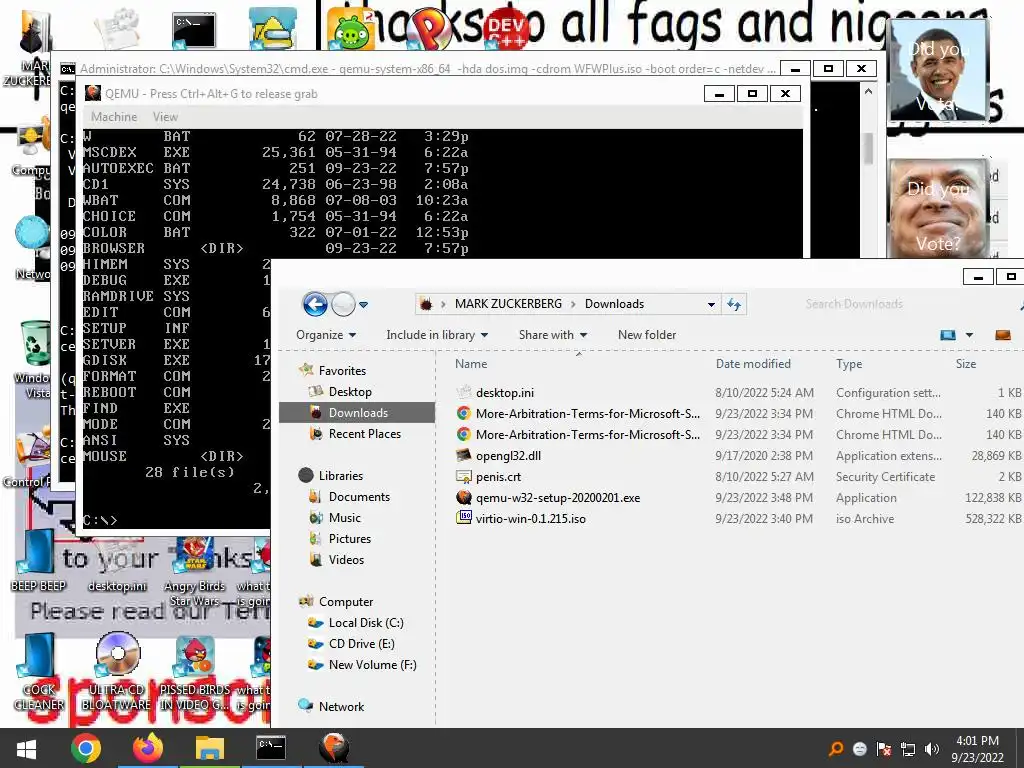
Task: Open the cmd shortcut on desktop
Action: click(194, 30)
